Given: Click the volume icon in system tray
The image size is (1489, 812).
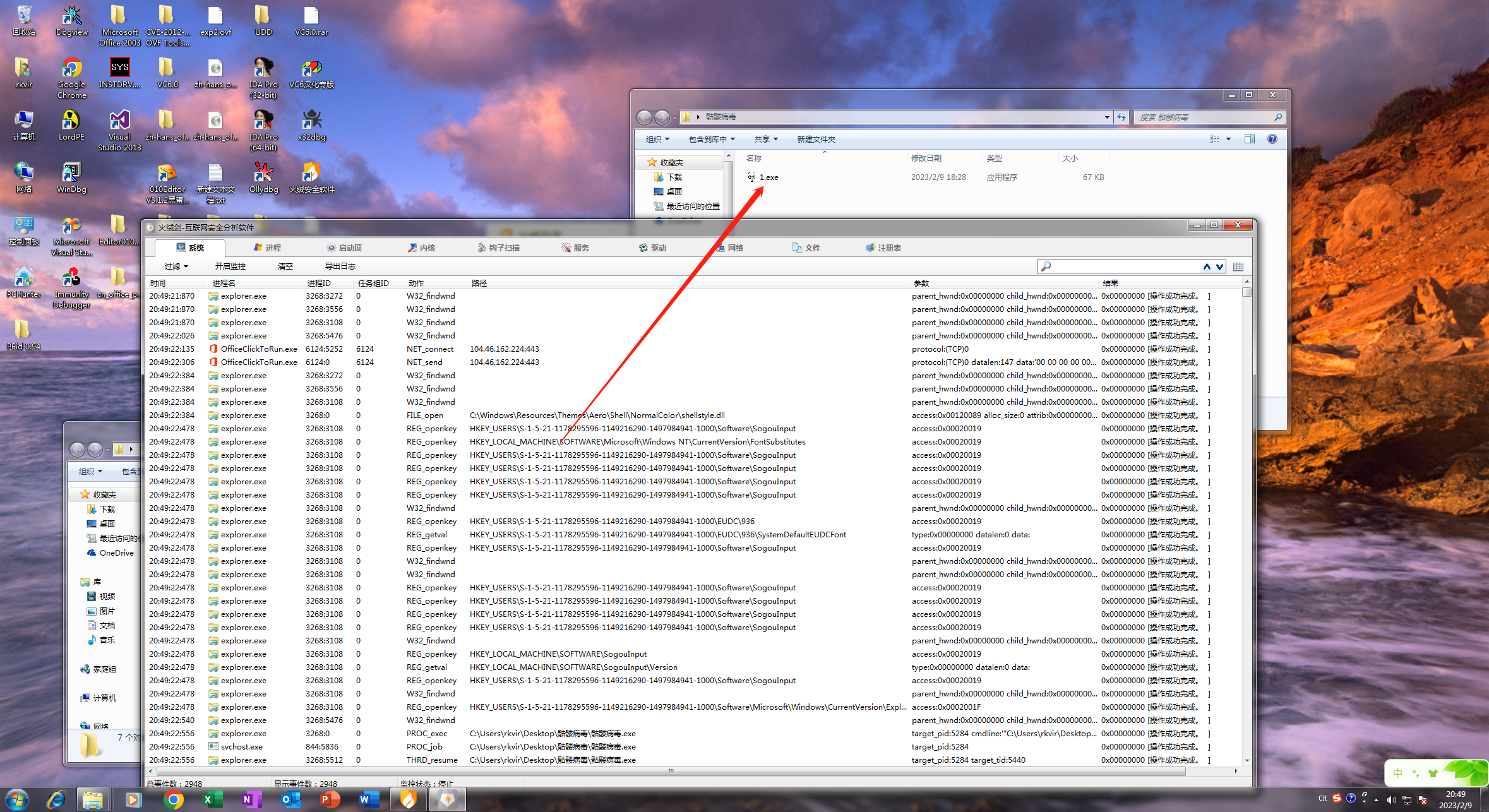Looking at the screenshot, I should [x=1391, y=799].
